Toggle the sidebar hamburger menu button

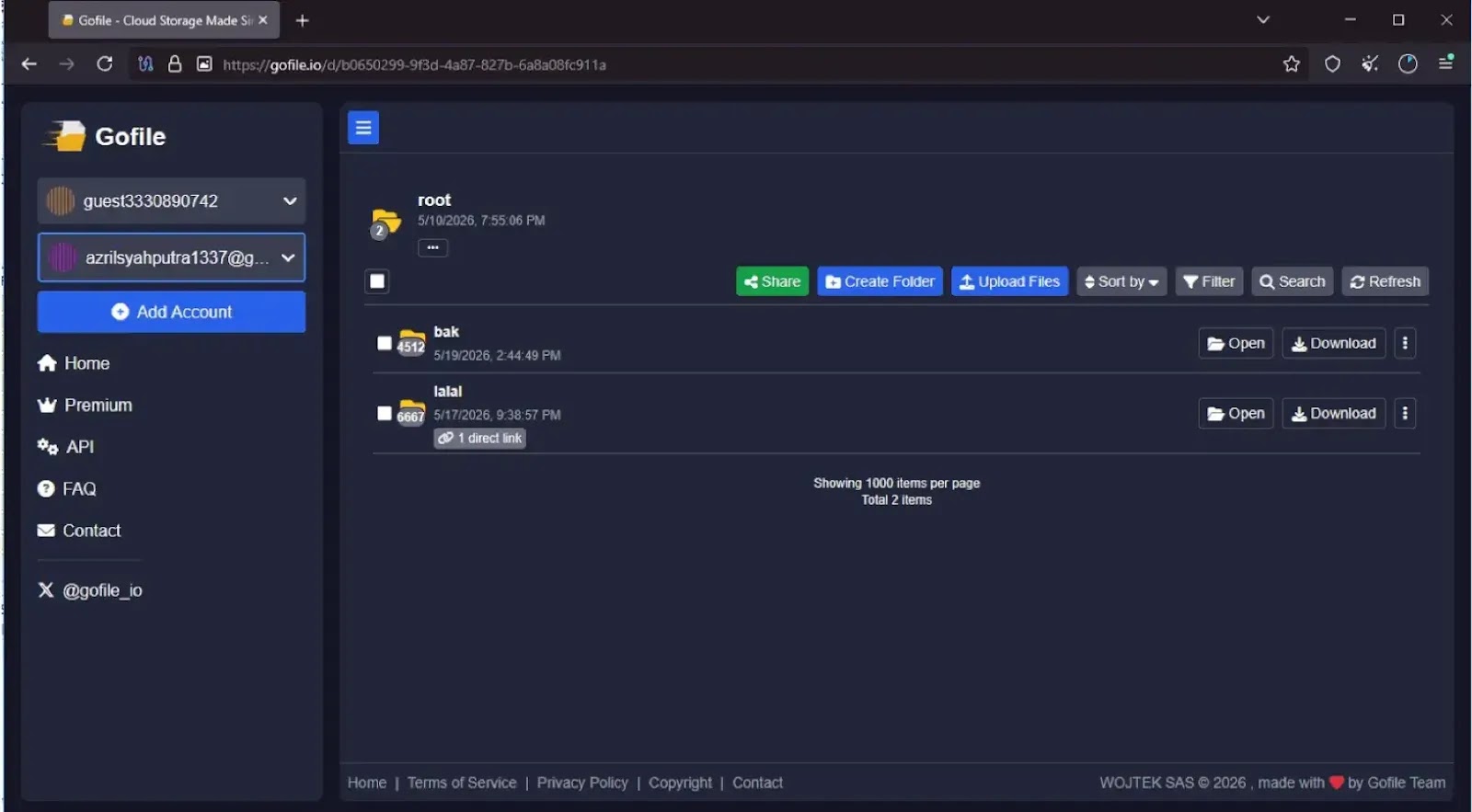point(363,128)
